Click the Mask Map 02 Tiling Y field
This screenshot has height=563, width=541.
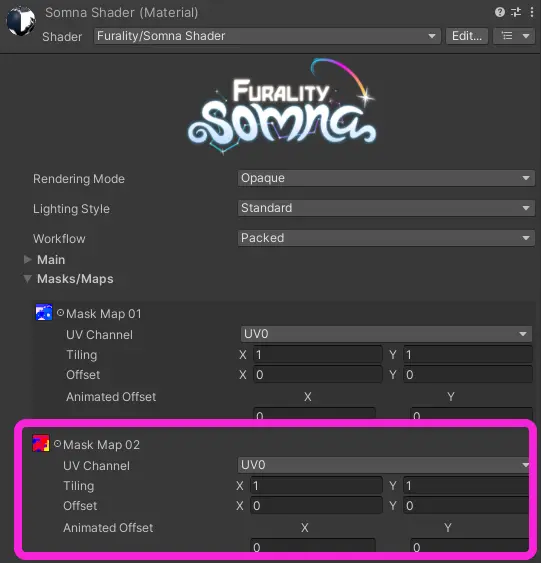click(466, 486)
